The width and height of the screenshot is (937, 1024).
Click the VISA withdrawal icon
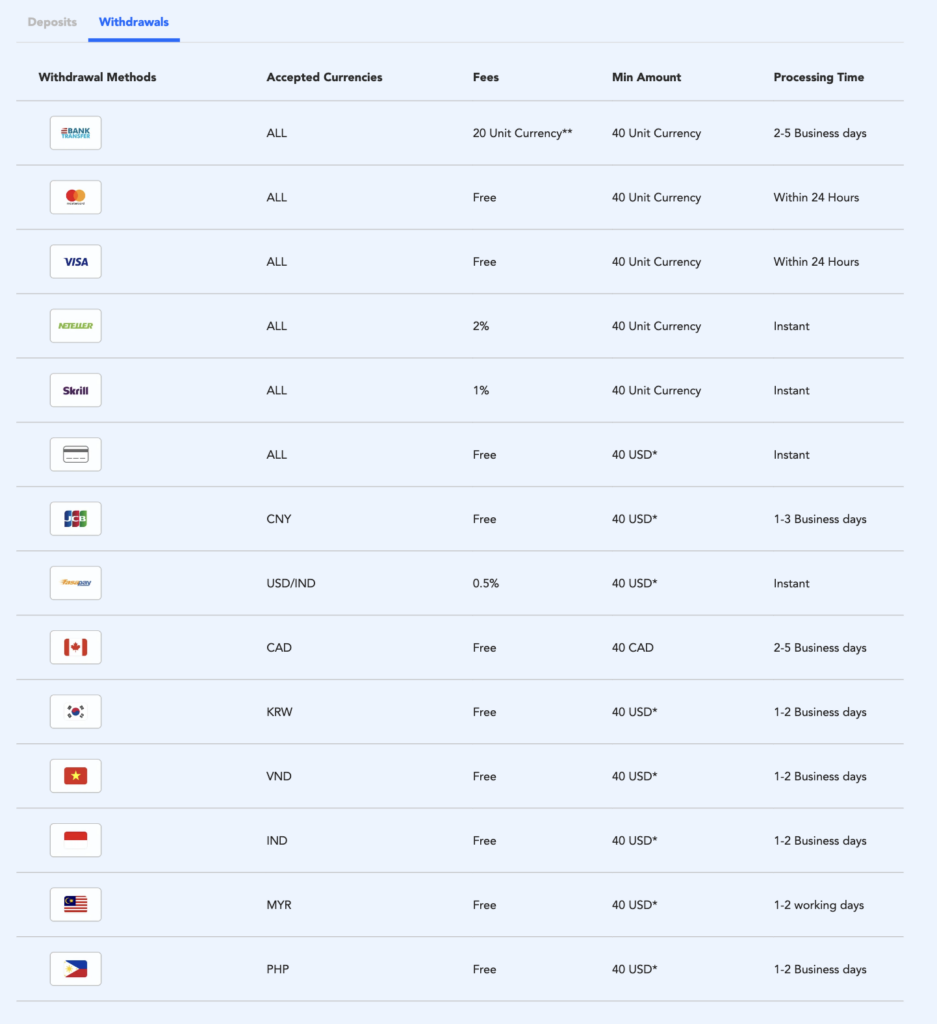(76, 261)
